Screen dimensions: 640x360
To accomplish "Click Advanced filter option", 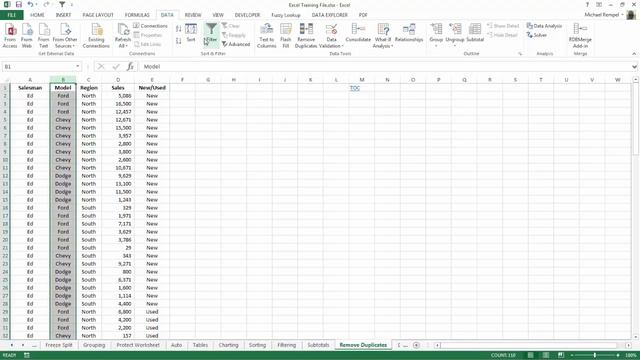I will tap(236, 44).
